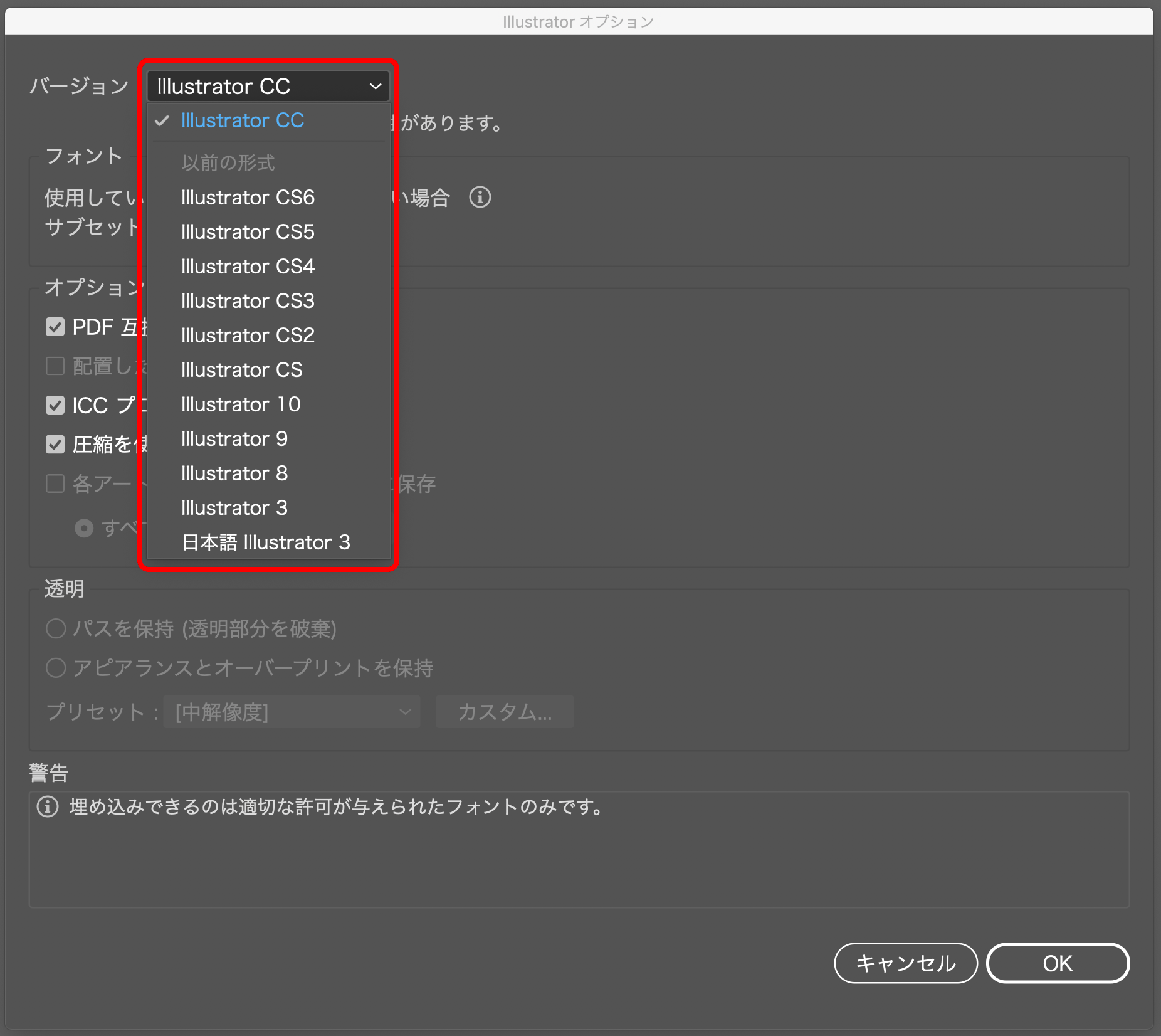Toggle save each artboard separately checkbox
Image resolution: width=1161 pixels, height=1036 pixels.
point(55,484)
